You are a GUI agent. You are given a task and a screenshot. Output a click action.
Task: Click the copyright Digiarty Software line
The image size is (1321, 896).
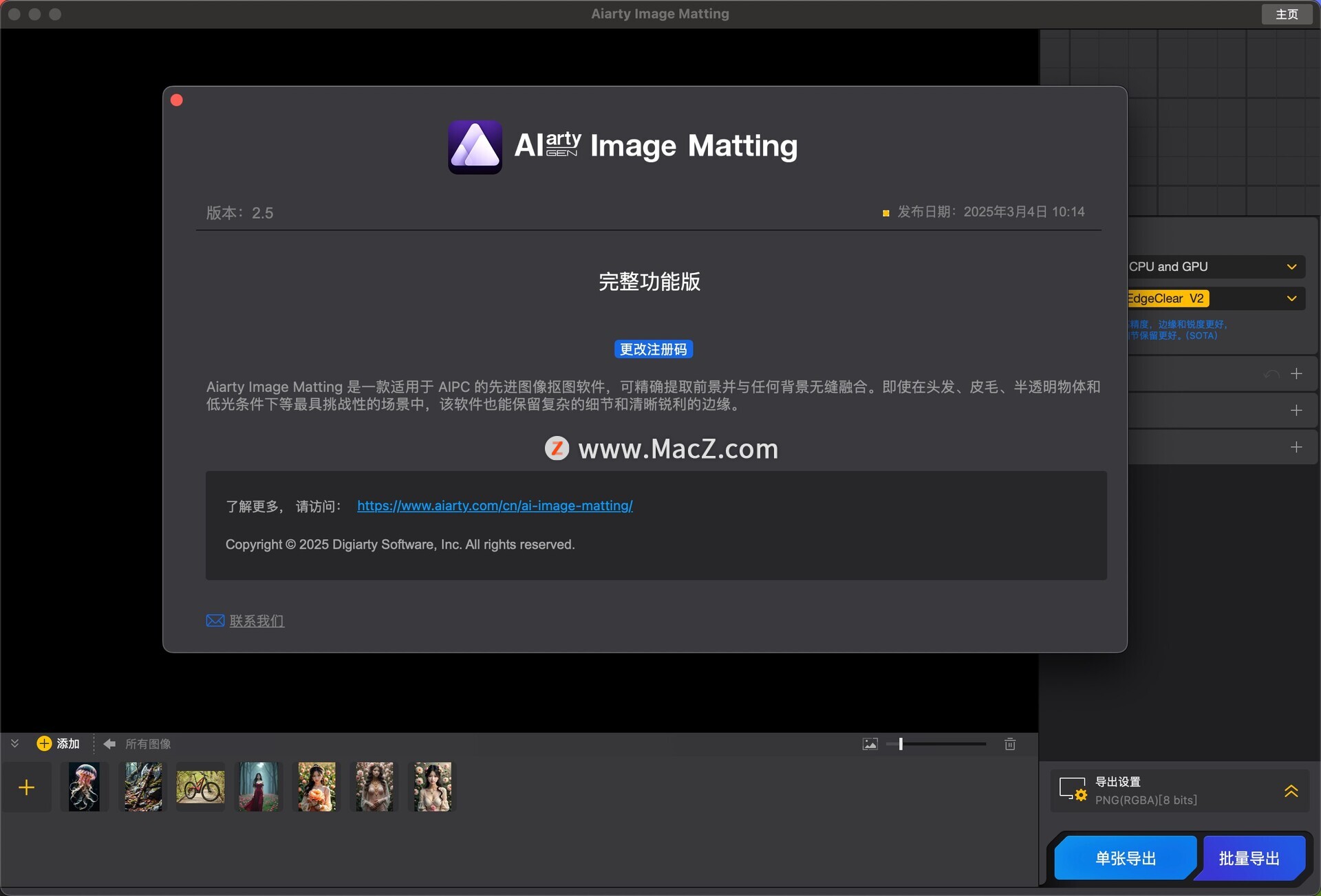[x=400, y=545]
